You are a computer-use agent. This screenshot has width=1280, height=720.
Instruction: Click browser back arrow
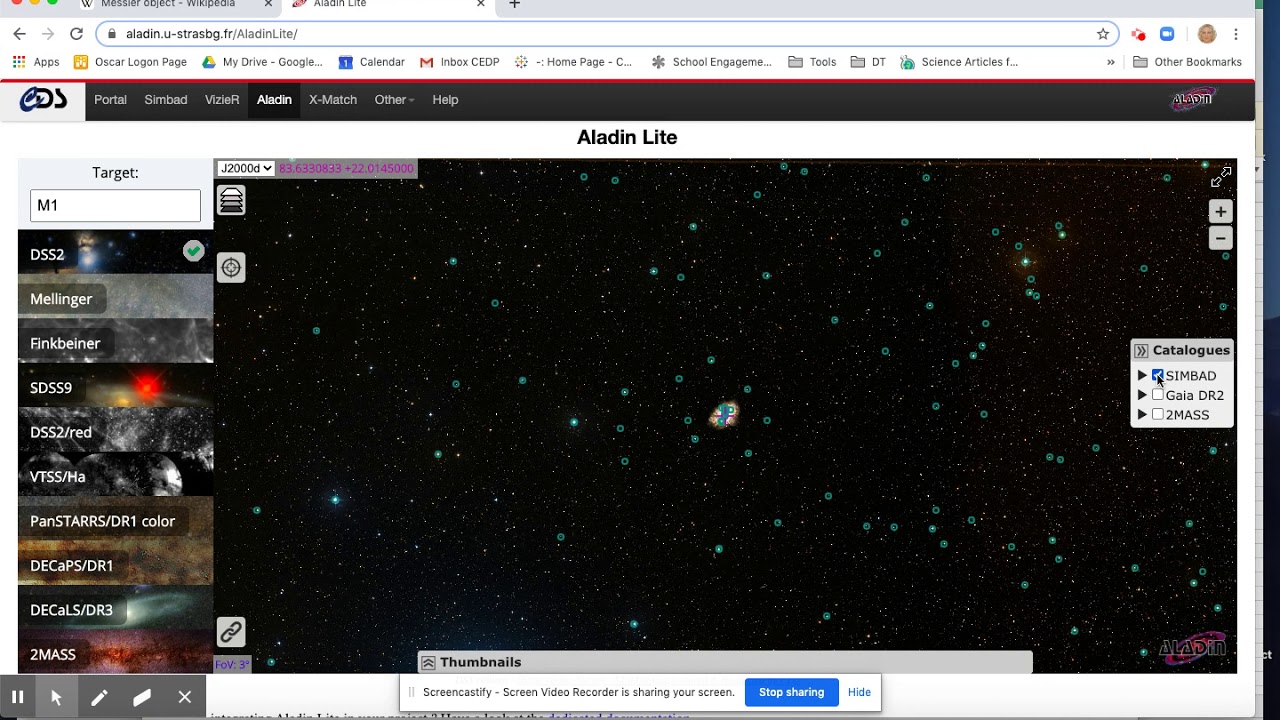(20, 34)
